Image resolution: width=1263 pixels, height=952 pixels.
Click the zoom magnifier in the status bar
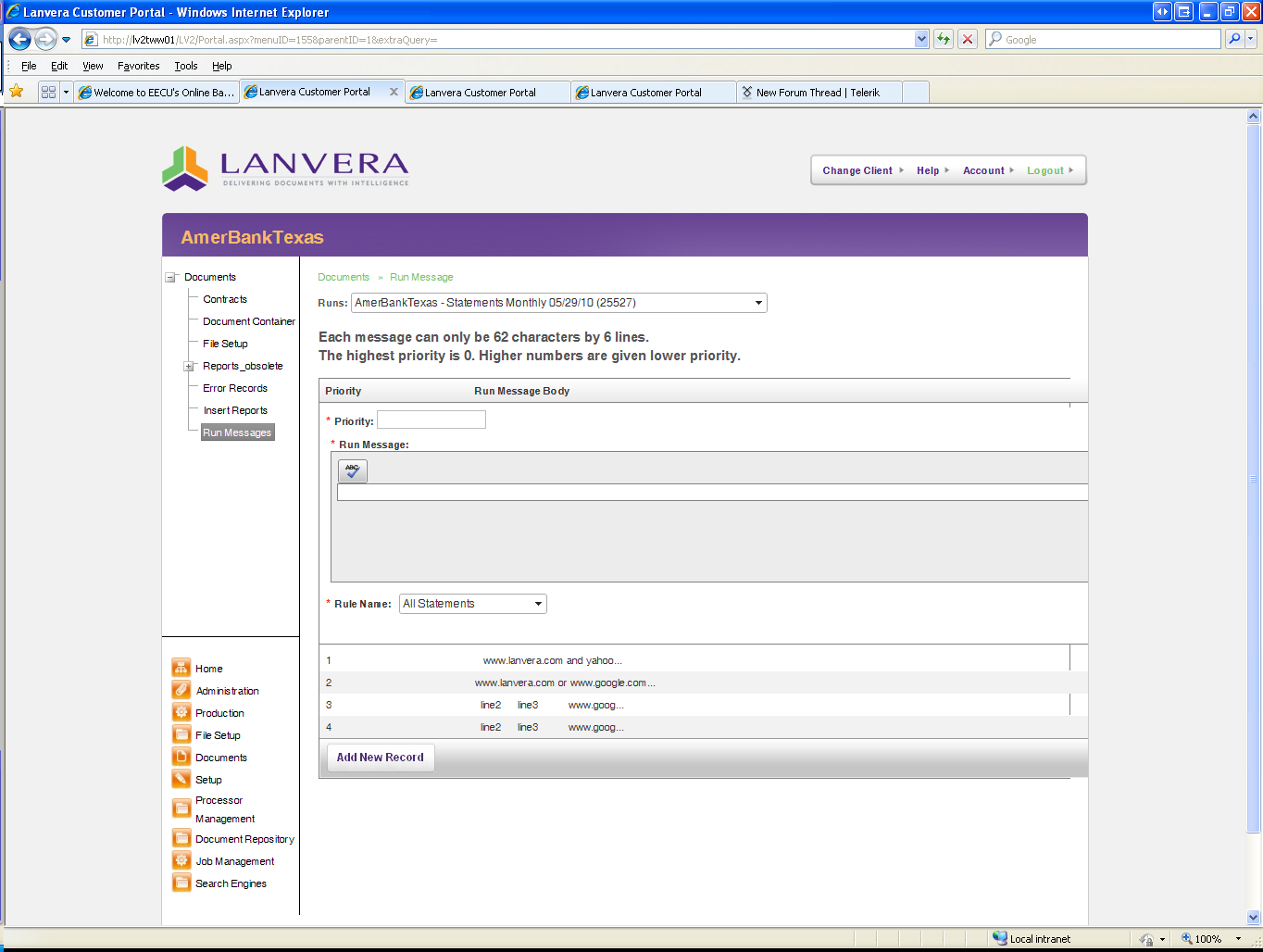click(1186, 938)
